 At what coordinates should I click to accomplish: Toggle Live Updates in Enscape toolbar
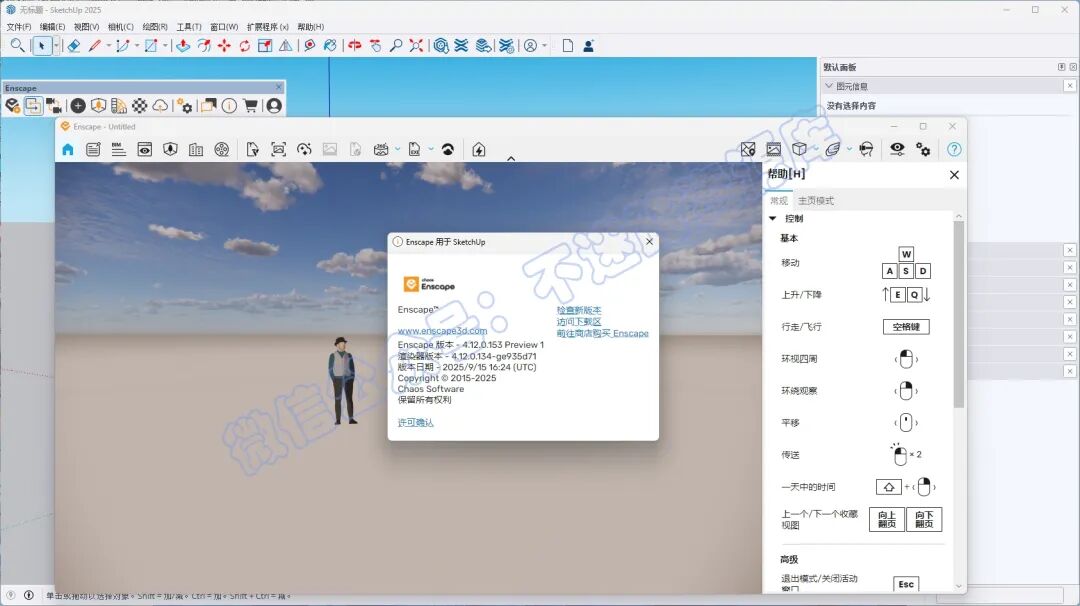[x=32, y=105]
